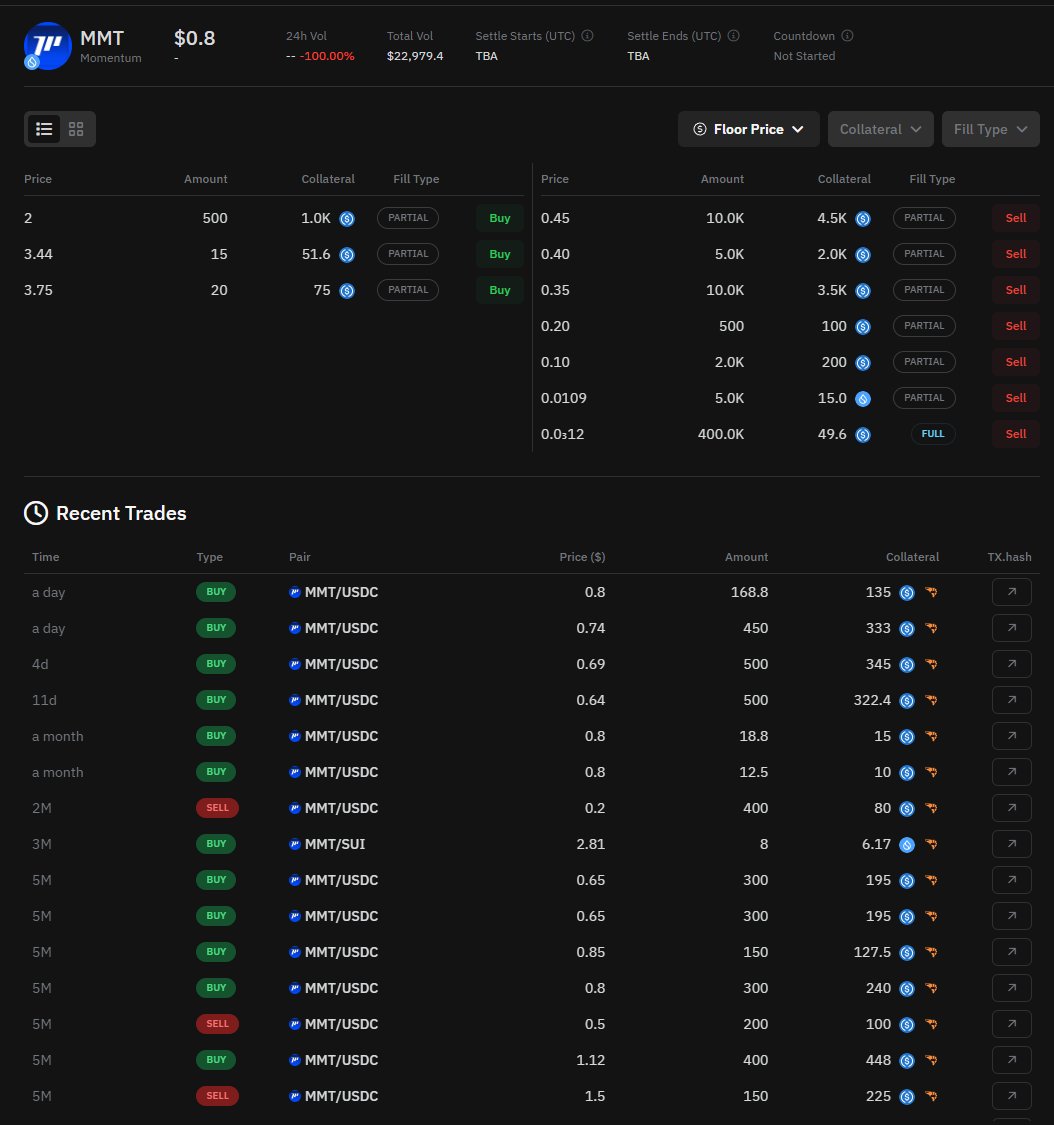Click the USDC coin icon in the first recent trade
The width and height of the screenshot is (1054, 1125).
906,592
